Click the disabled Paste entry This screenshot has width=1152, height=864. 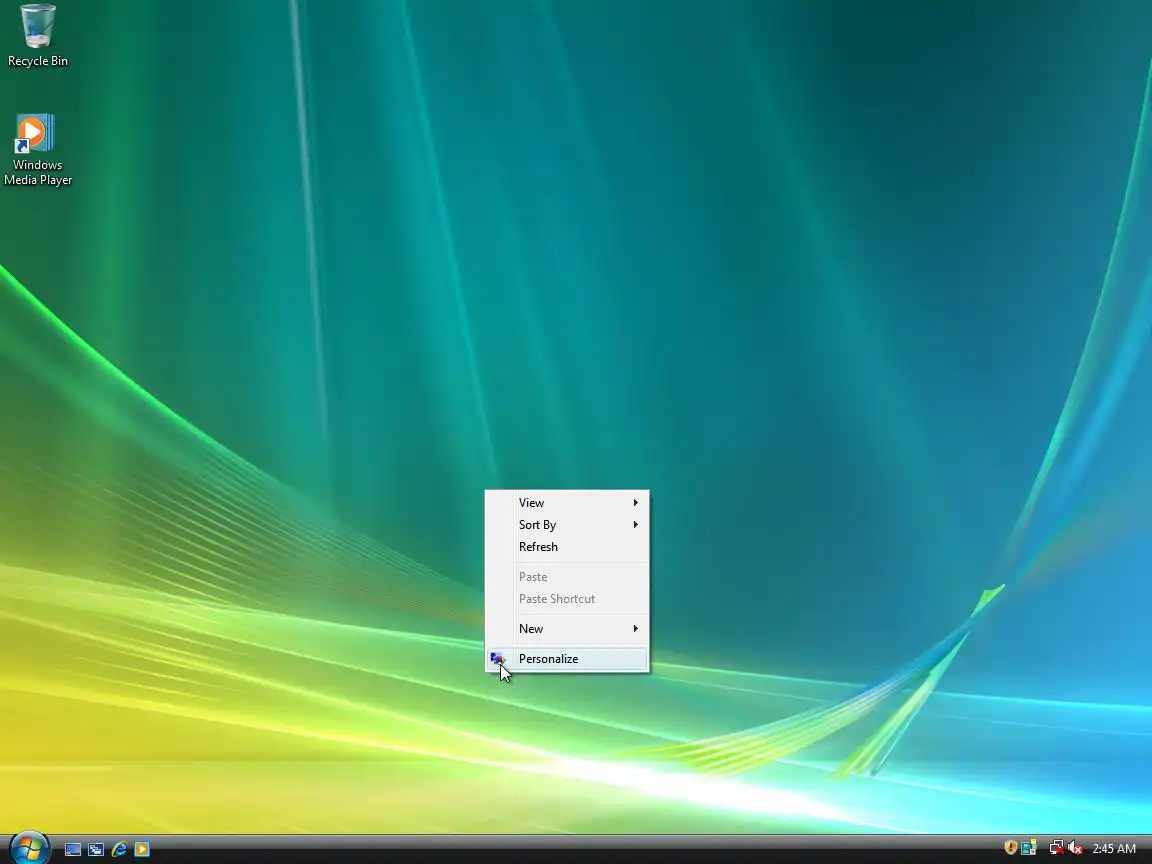click(x=567, y=577)
